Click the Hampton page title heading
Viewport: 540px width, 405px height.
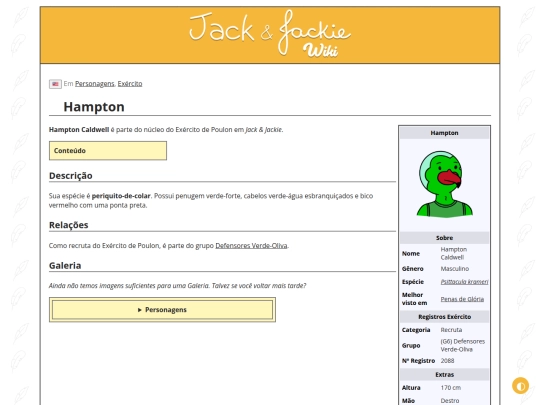(x=94, y=107)
